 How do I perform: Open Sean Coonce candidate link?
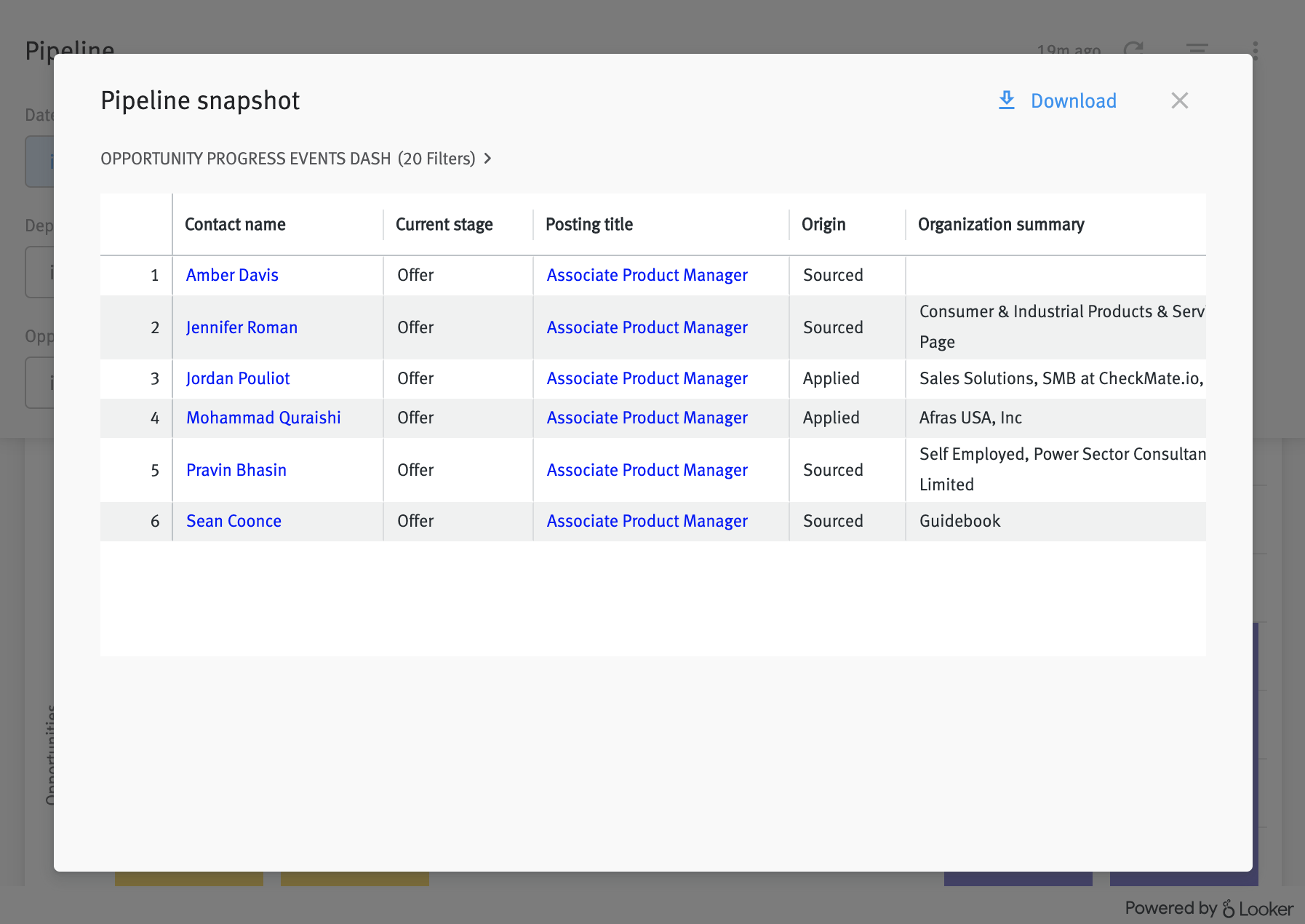[234, 521]
